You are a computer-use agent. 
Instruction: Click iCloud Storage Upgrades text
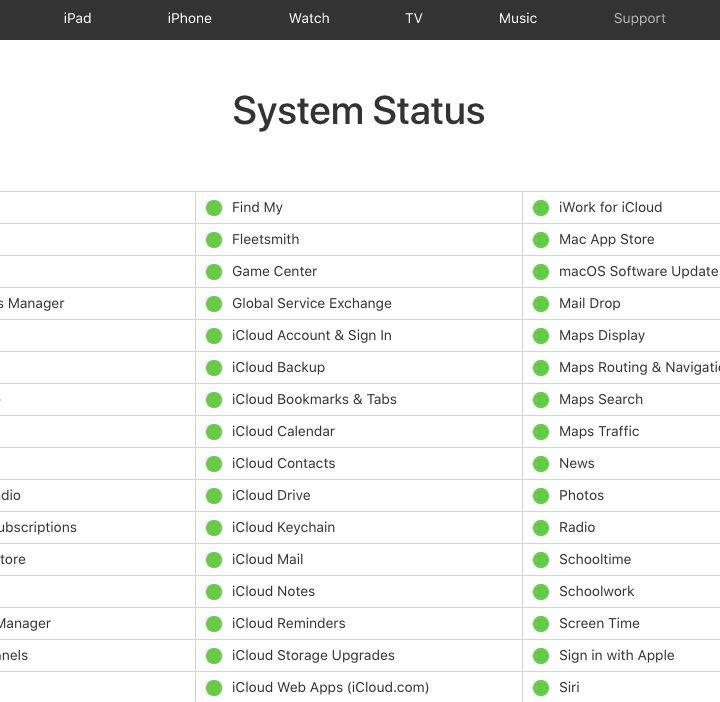tap(313, 656)
